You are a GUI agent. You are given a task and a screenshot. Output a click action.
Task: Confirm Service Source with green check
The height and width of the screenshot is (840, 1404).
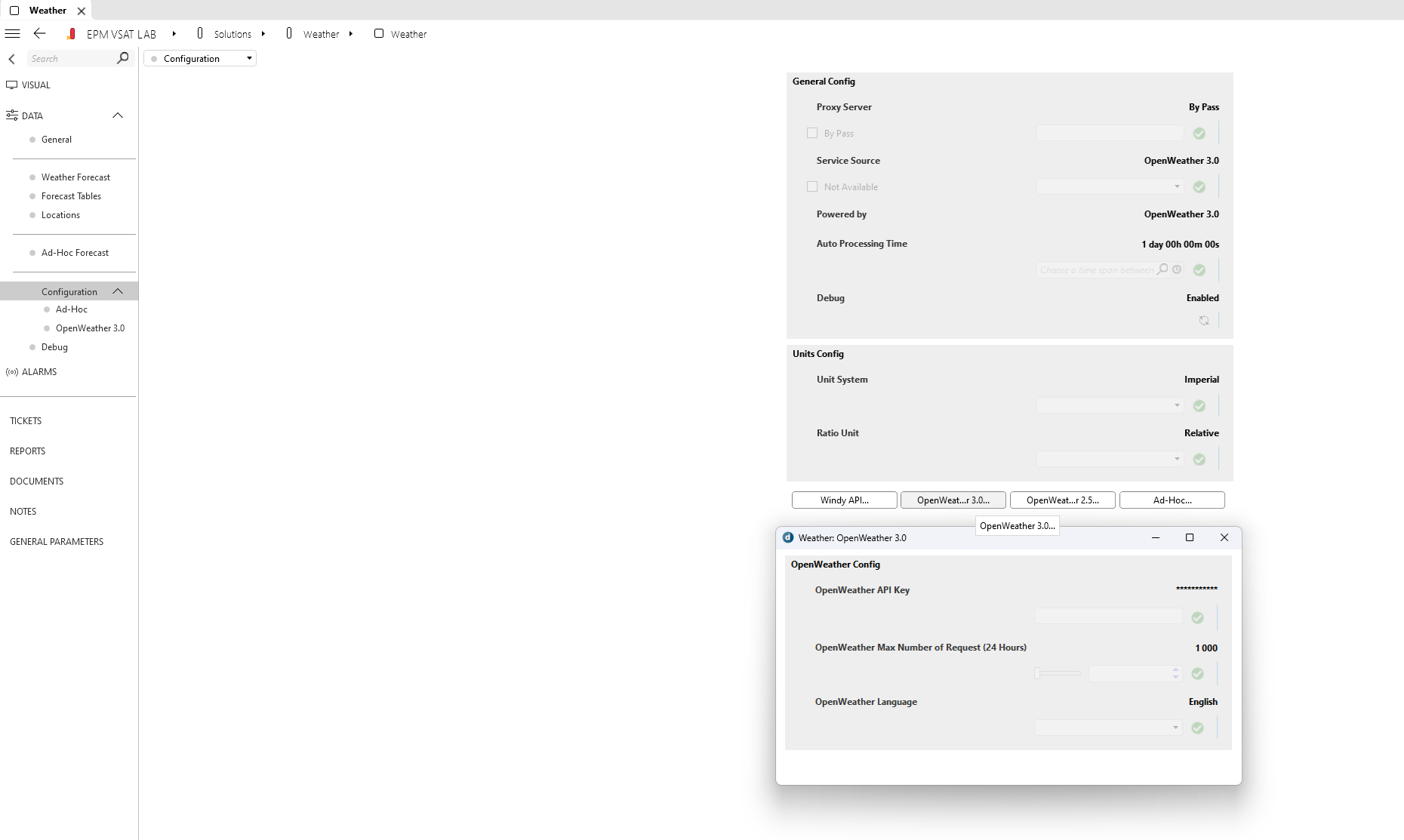click(x=1199, y=187)
